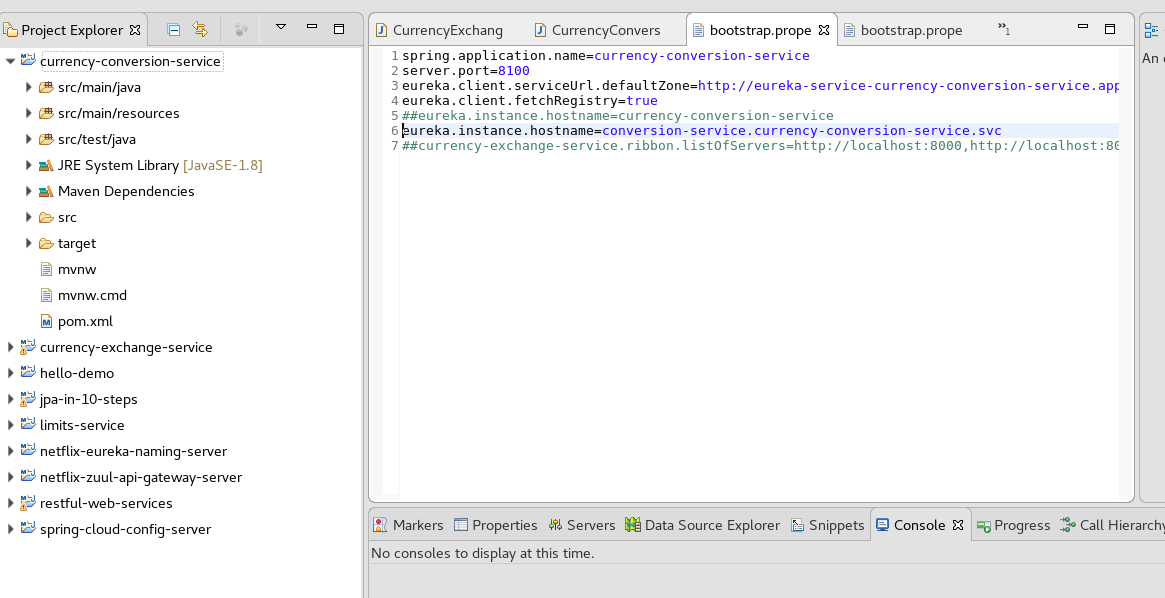1165x598 pixels.
Task: Open the Project Explorer view menu arrow
Action: click(281, 28)
